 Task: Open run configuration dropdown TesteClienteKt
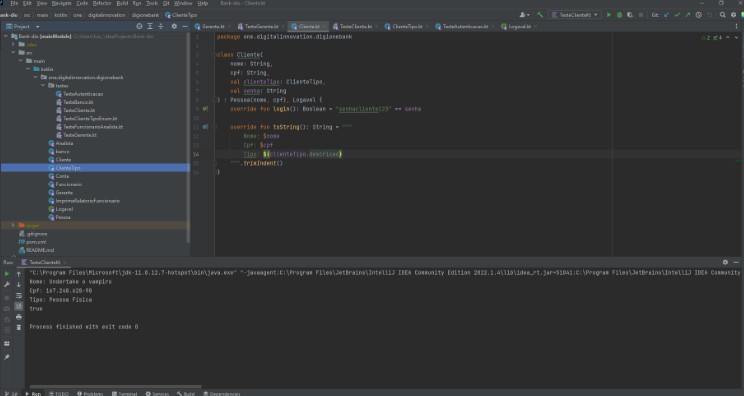click(575, 15)
